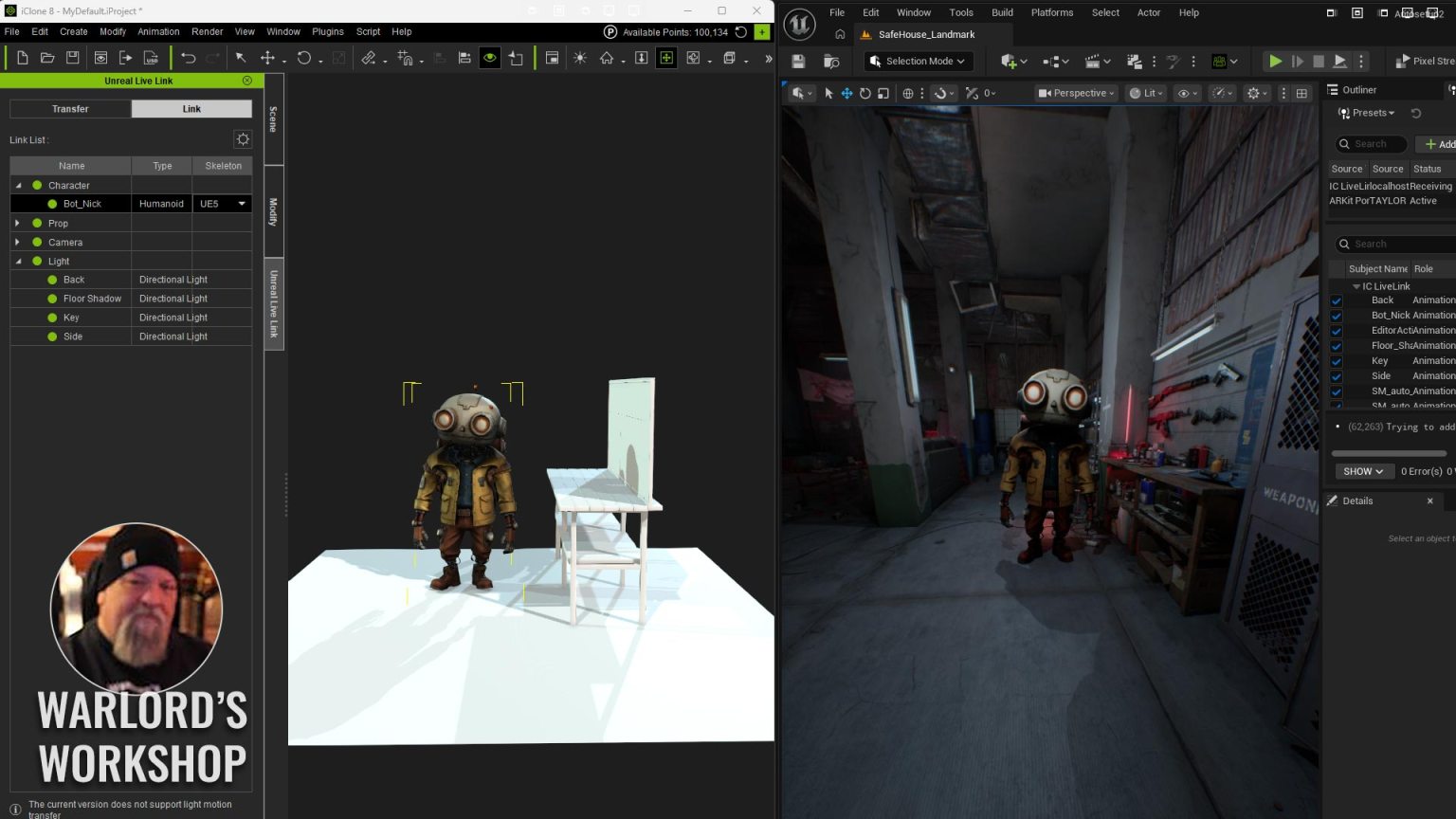Expand the Camera tree group
1456x819 pixels.
point(17,242)
